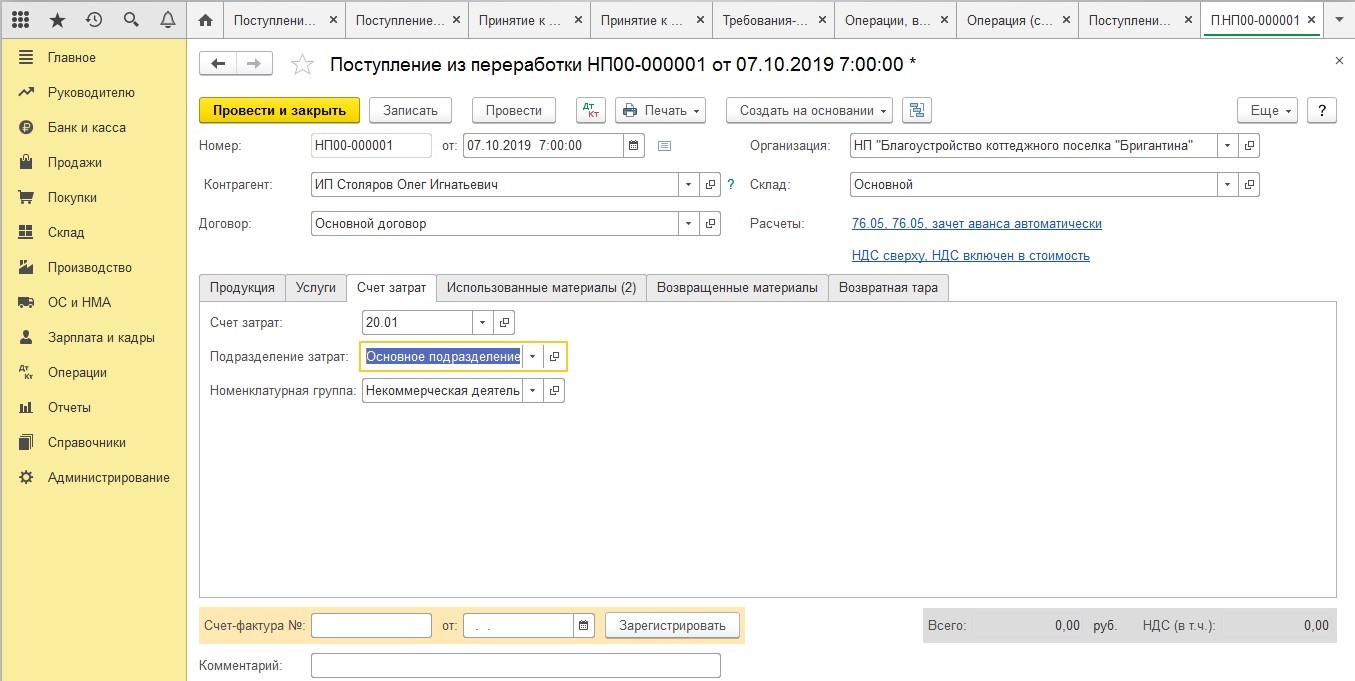Open notifications bell icon
1355x681 pixels.
pos(168,20)
